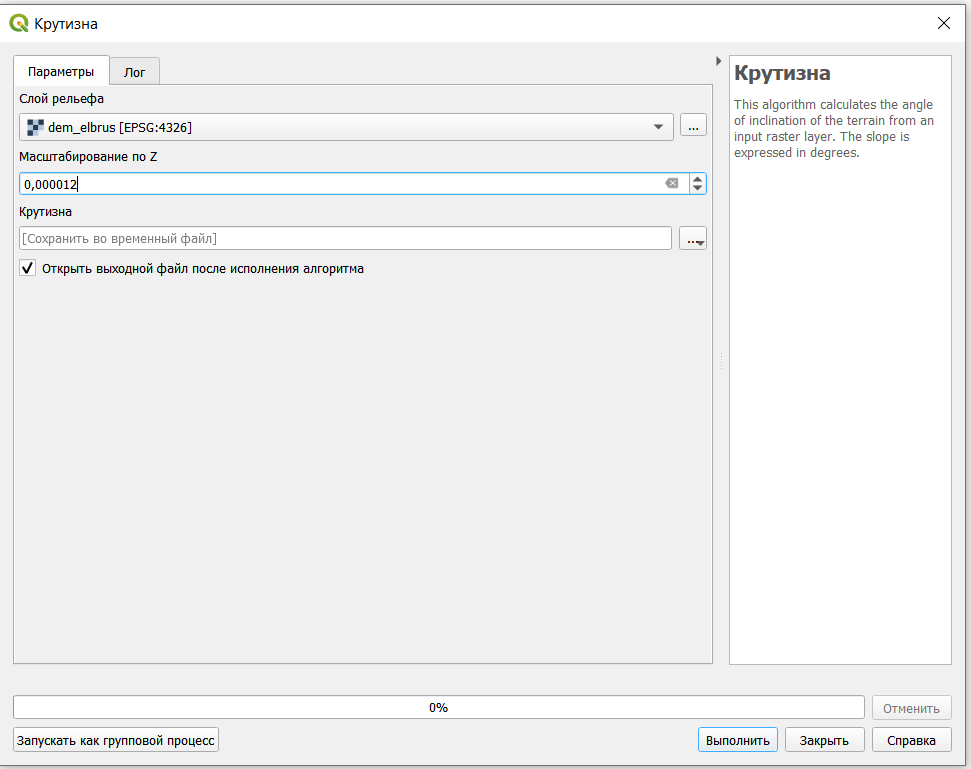971x769 pixels.
Task: Click the 0% progress bar
Action: tap(438, 707)
